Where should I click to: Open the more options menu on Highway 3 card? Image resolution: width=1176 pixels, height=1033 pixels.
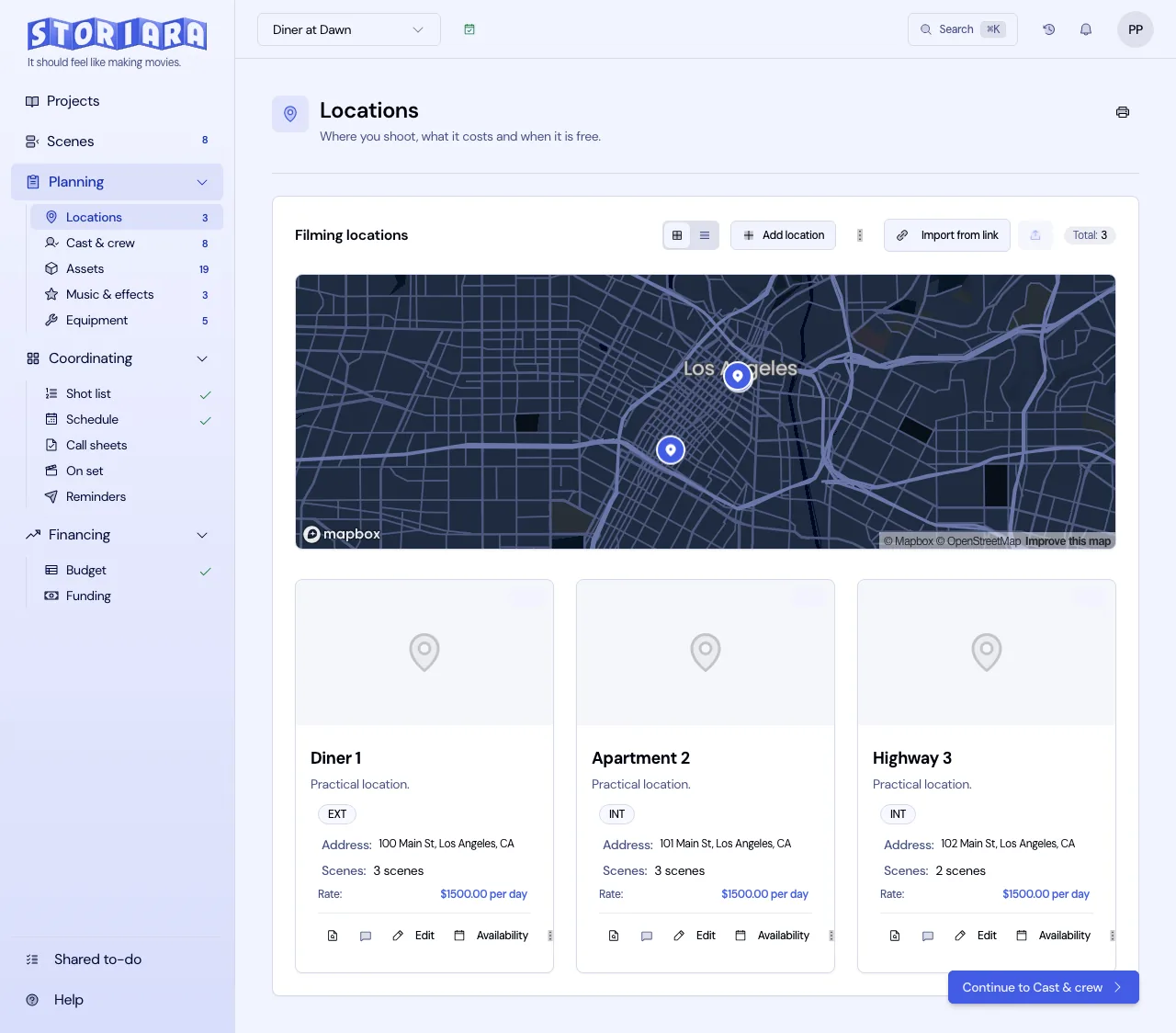[x=1113, y=936]
